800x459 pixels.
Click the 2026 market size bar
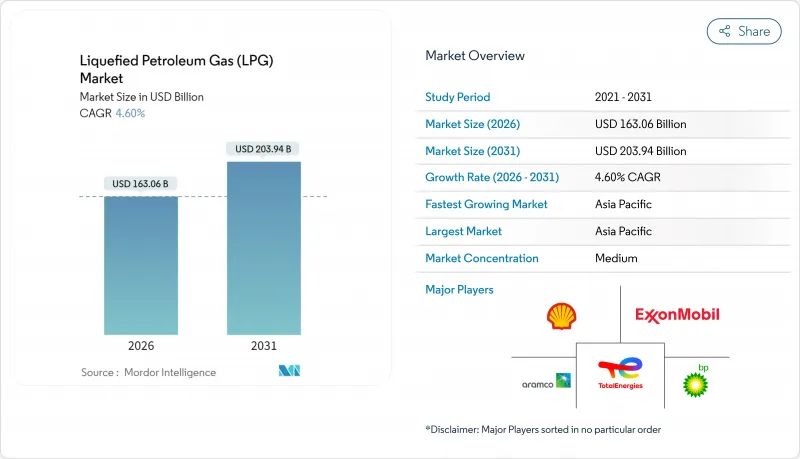(141, 265)
